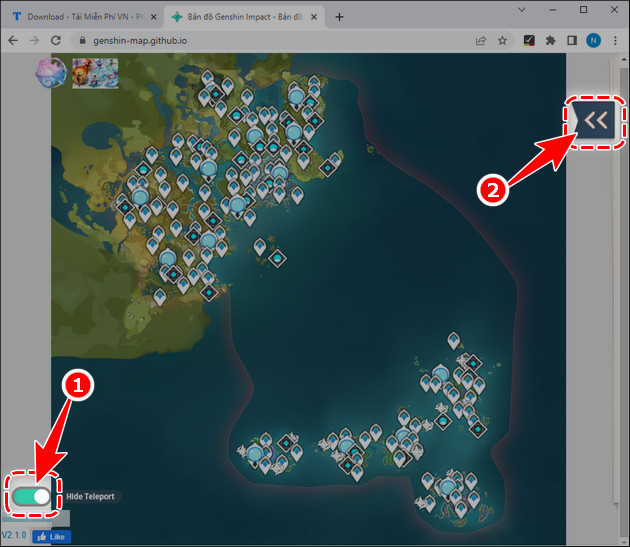Share this page using the share icon
This screenshot has width=630, height=547.
click(x=481, y=41)
